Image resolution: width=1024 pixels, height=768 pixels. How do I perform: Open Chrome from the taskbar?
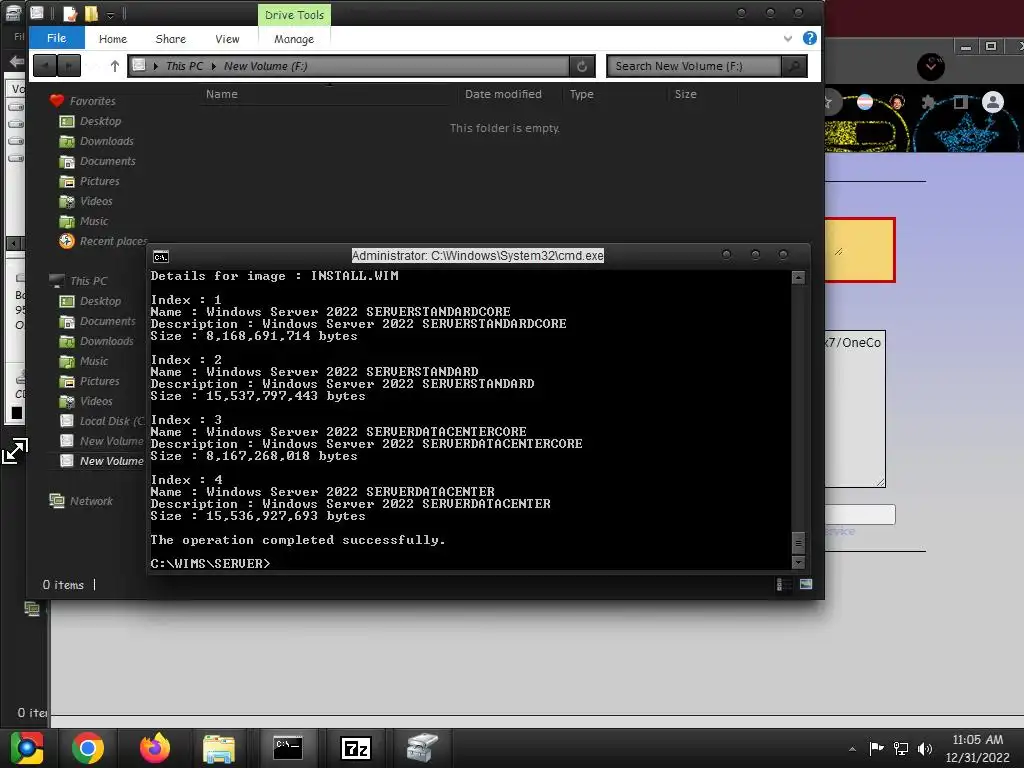pos(88,748)
